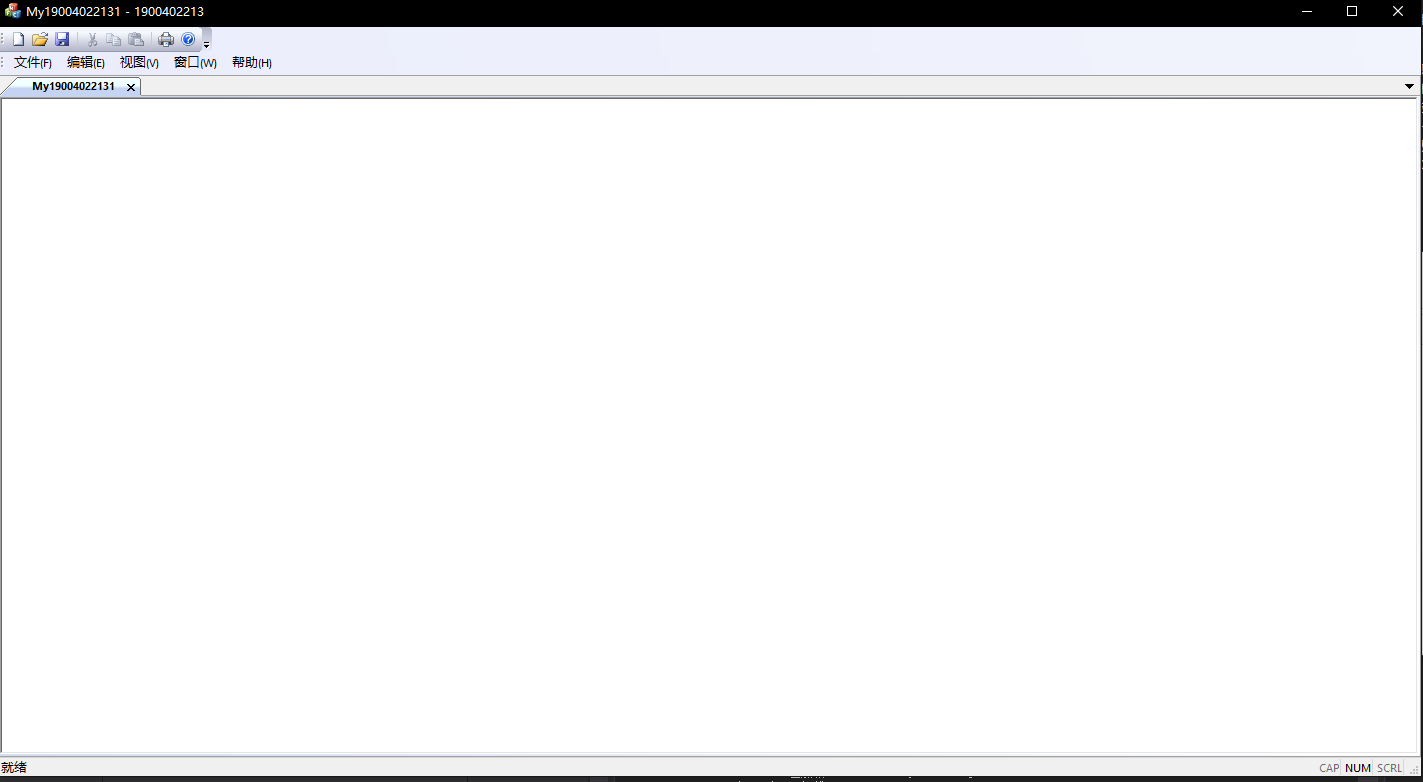The height and width of the screenshot is (782, 1423).
Task: Click the application icon in title bar
Action: coord(12,11)
